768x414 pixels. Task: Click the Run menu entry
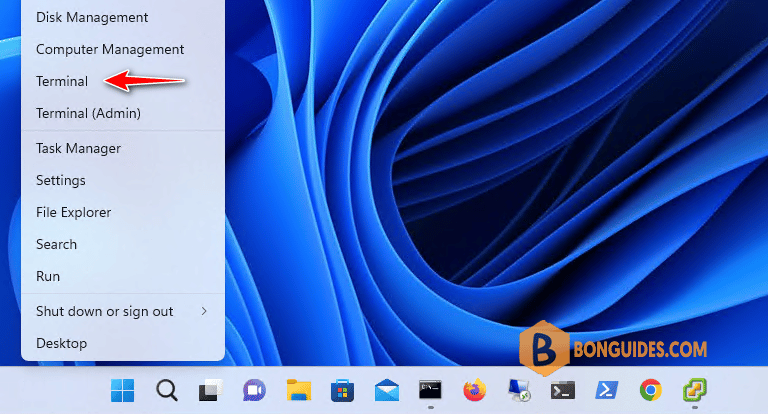pos(48,276)
